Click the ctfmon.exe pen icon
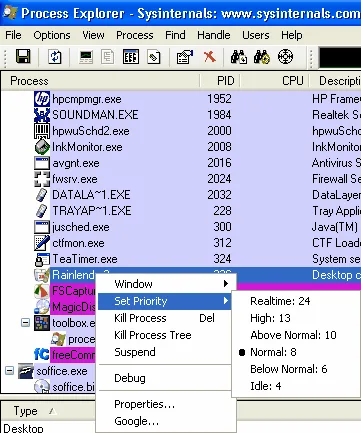 [x=42, y=243]
